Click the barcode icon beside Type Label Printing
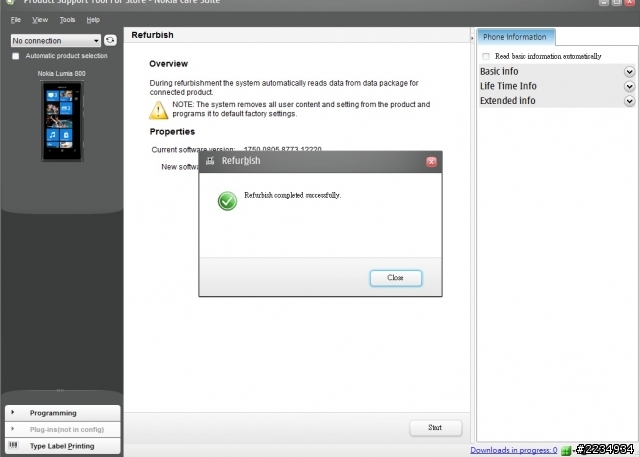Viewport: 640px width, 457px height. (13, 445)
